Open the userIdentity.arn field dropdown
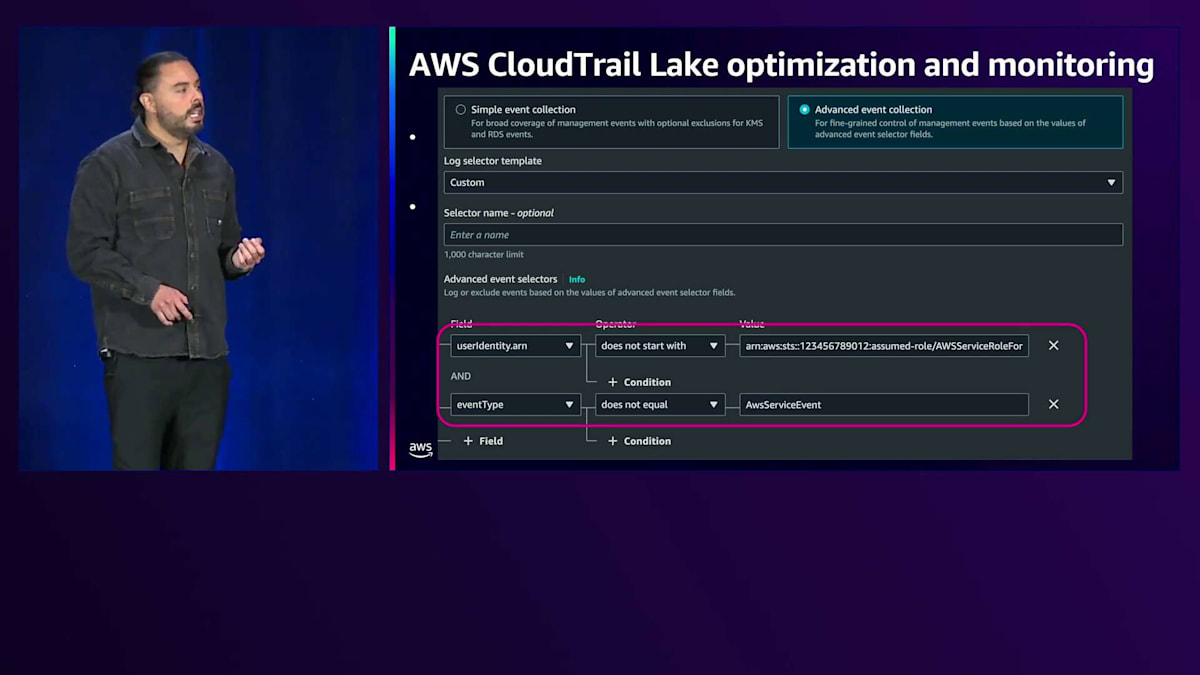 pos(515,346)
